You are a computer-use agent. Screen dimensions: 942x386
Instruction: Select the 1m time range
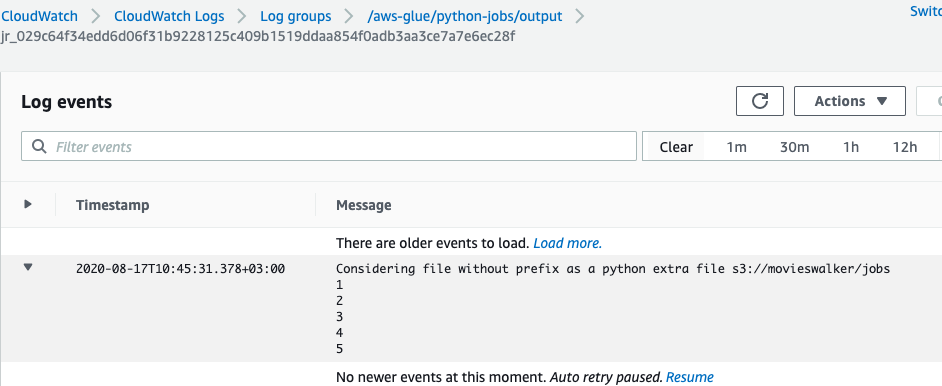(736, 147)
